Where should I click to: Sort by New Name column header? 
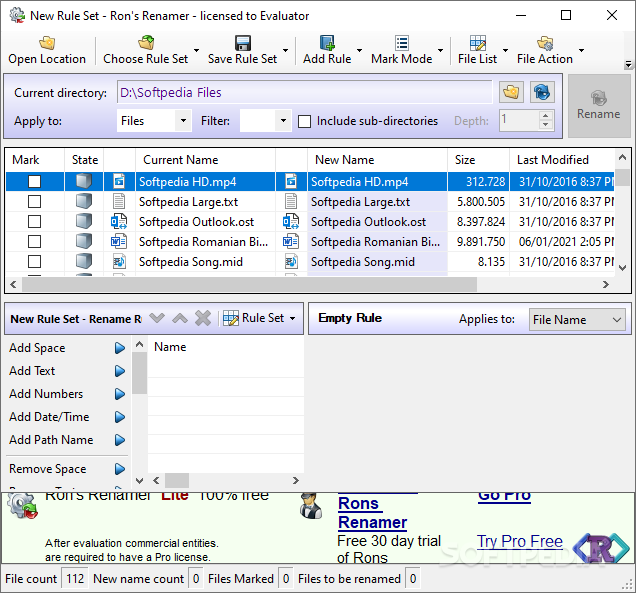[377, 160]
